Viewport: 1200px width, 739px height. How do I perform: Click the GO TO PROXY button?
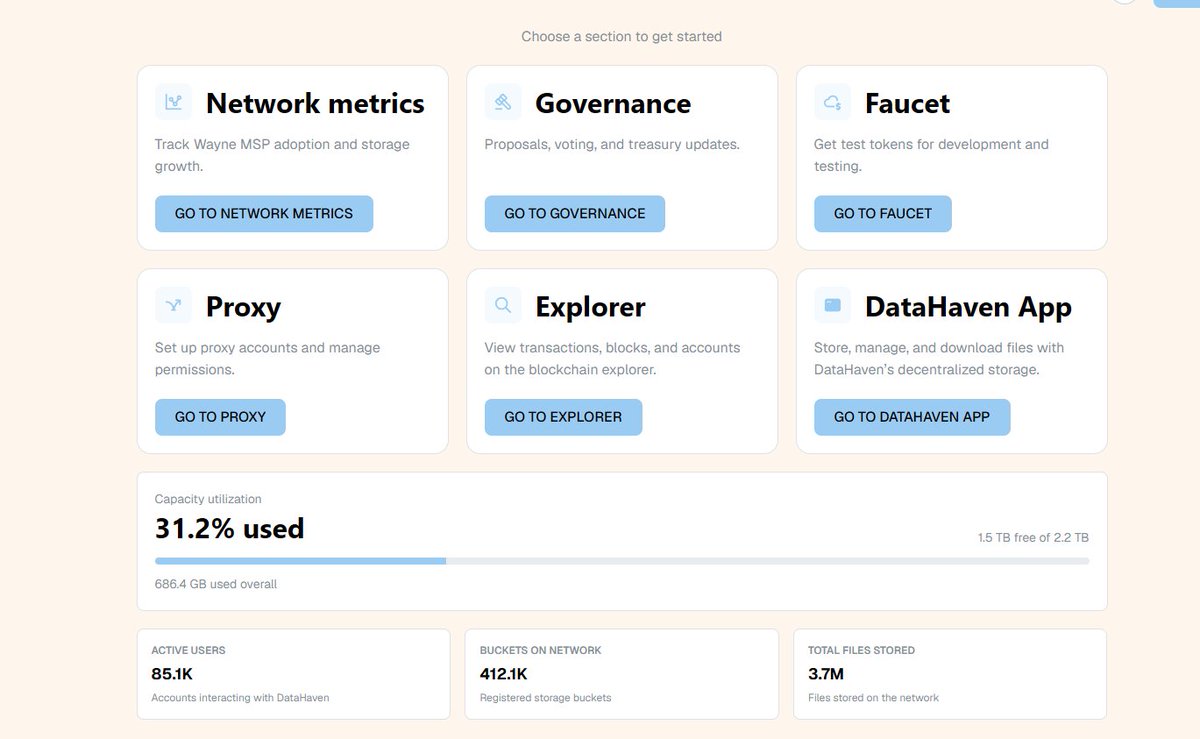tap(220, 417)
